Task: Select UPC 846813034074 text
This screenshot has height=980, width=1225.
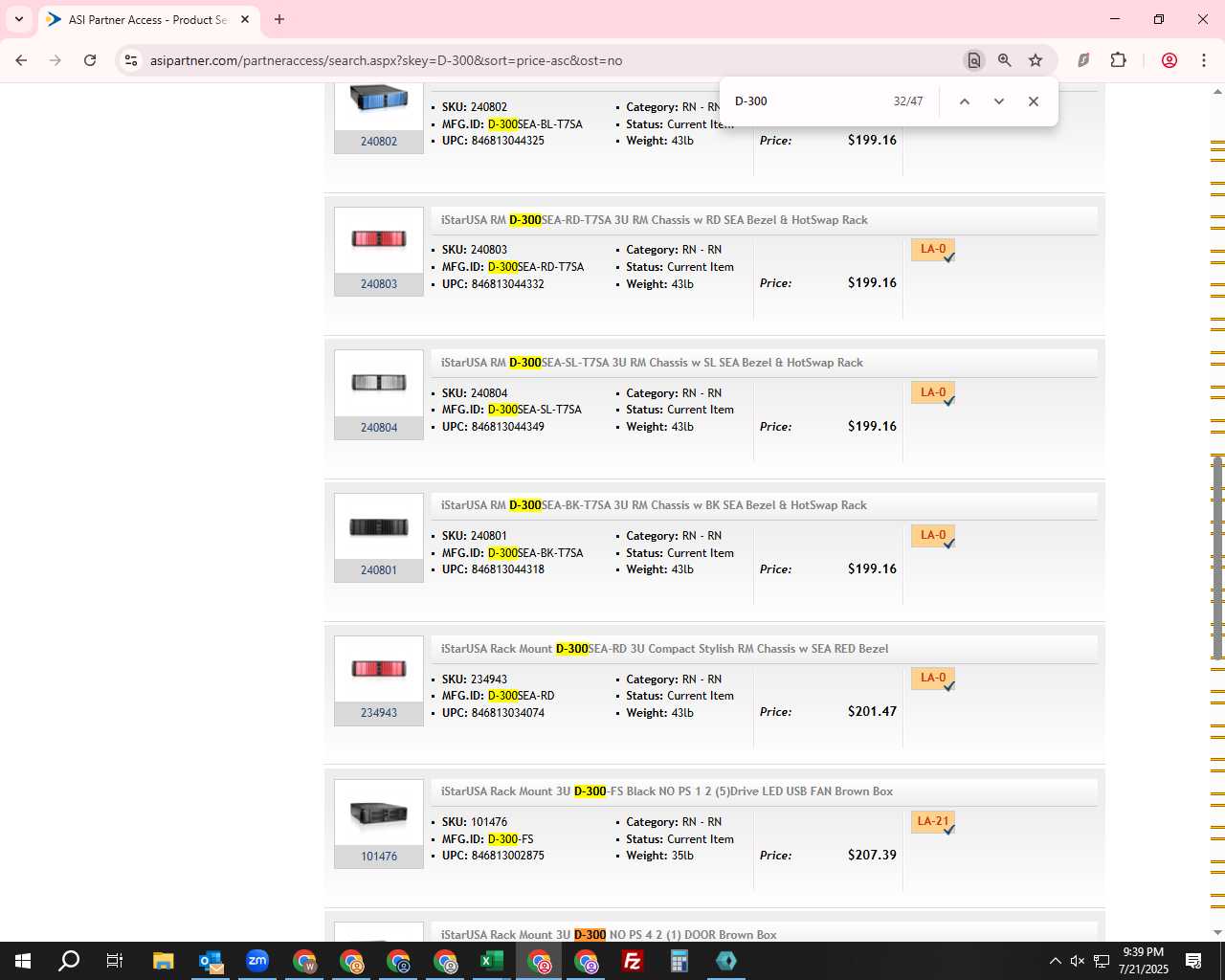Action: [508, 713]
